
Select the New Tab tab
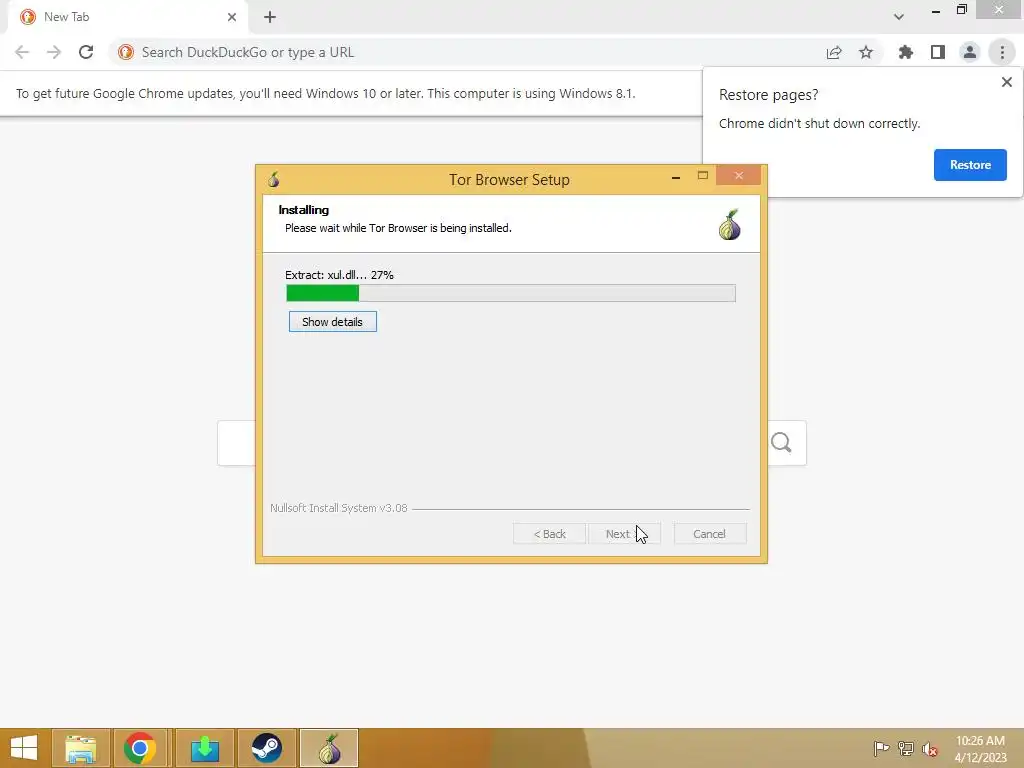coord(127,17)
